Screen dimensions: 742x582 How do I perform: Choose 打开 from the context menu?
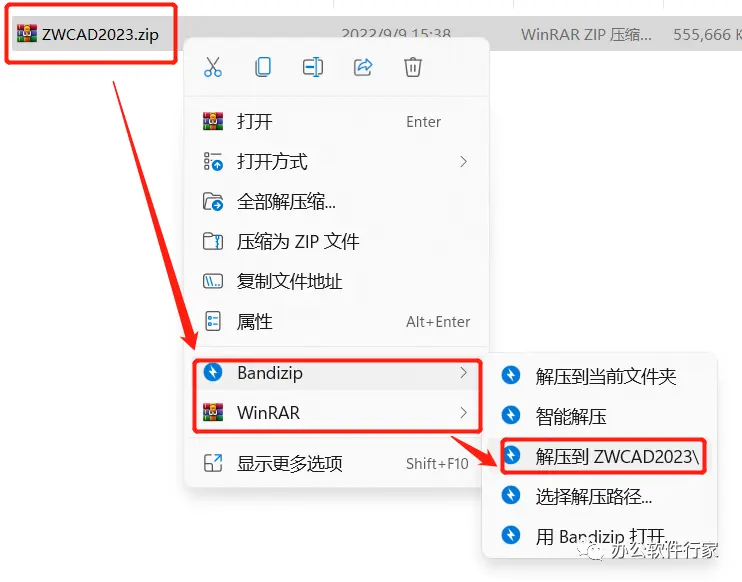tap(336, 122)
